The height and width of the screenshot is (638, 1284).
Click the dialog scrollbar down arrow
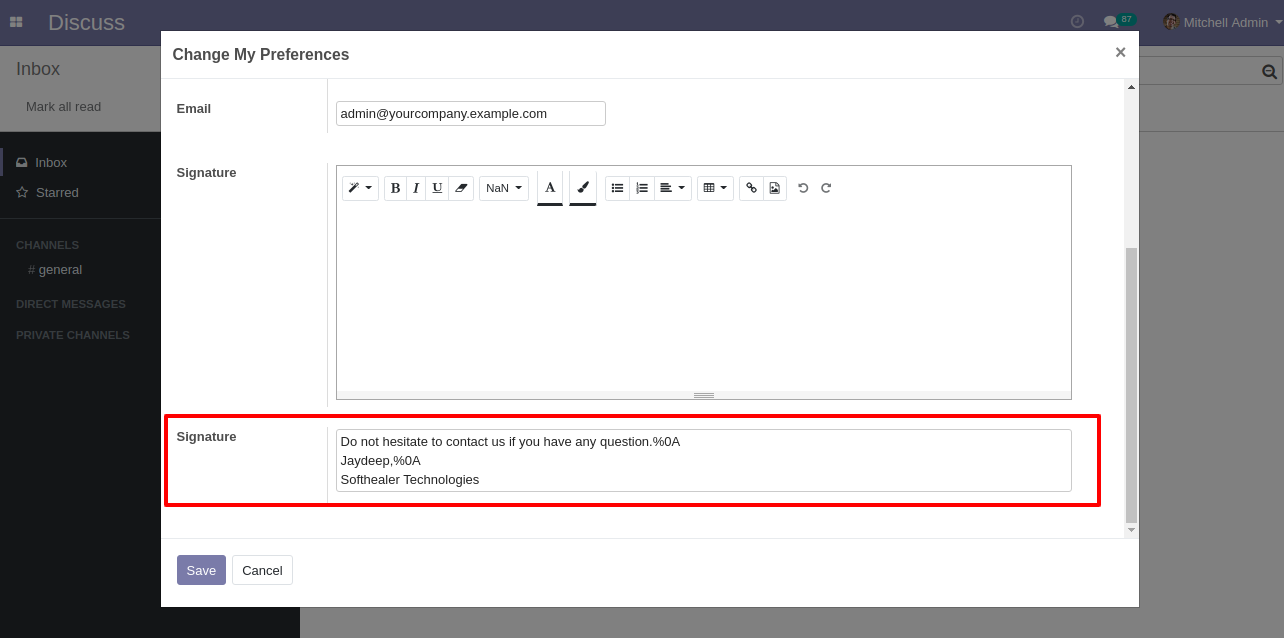coord(1131,530)
